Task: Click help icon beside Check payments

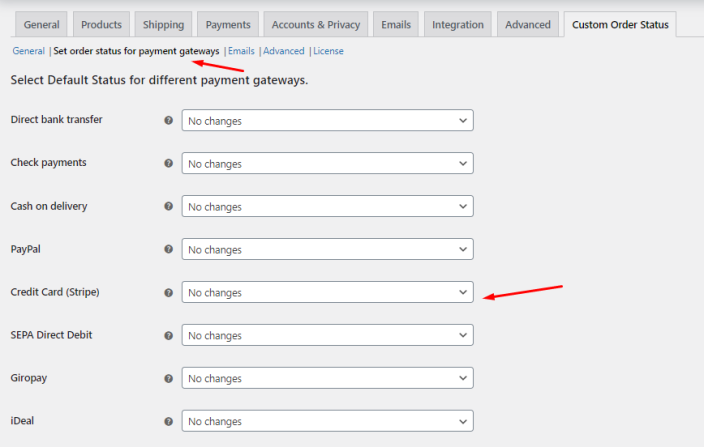Action: (x=168, y=163)
